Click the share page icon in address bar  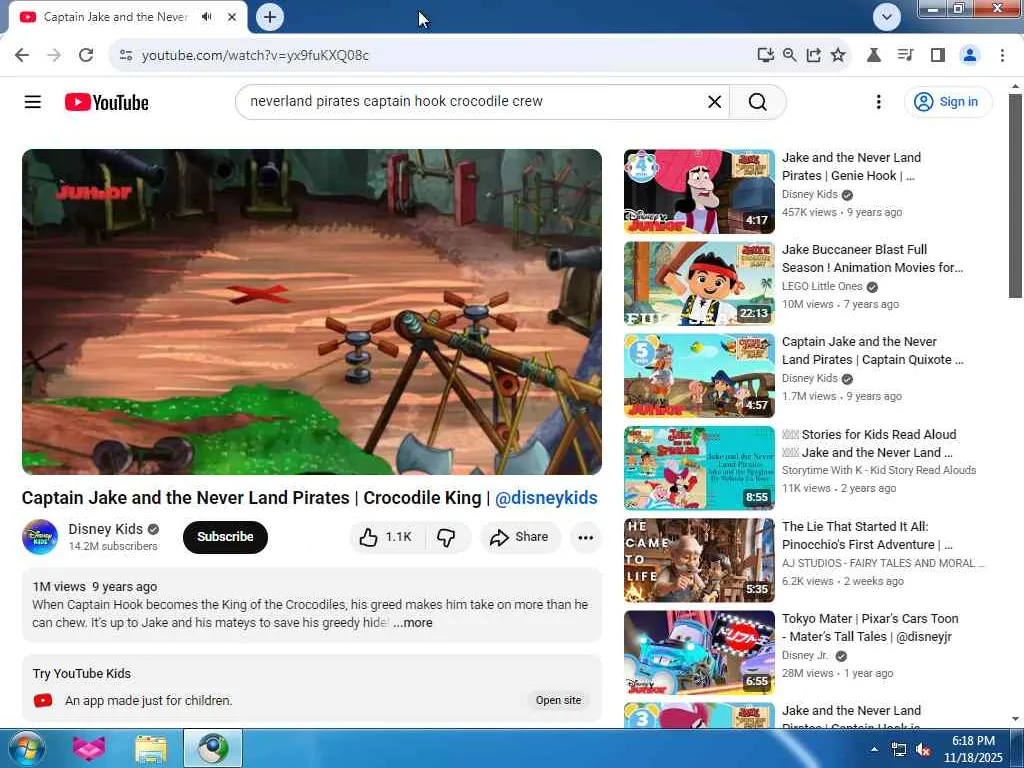pyautogui.click(x=814, y=55)
